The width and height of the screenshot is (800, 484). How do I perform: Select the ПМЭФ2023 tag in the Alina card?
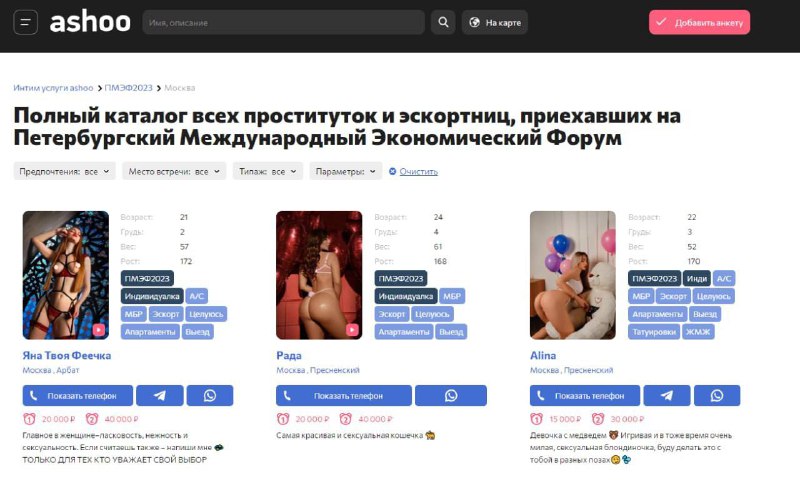[655, 278]
